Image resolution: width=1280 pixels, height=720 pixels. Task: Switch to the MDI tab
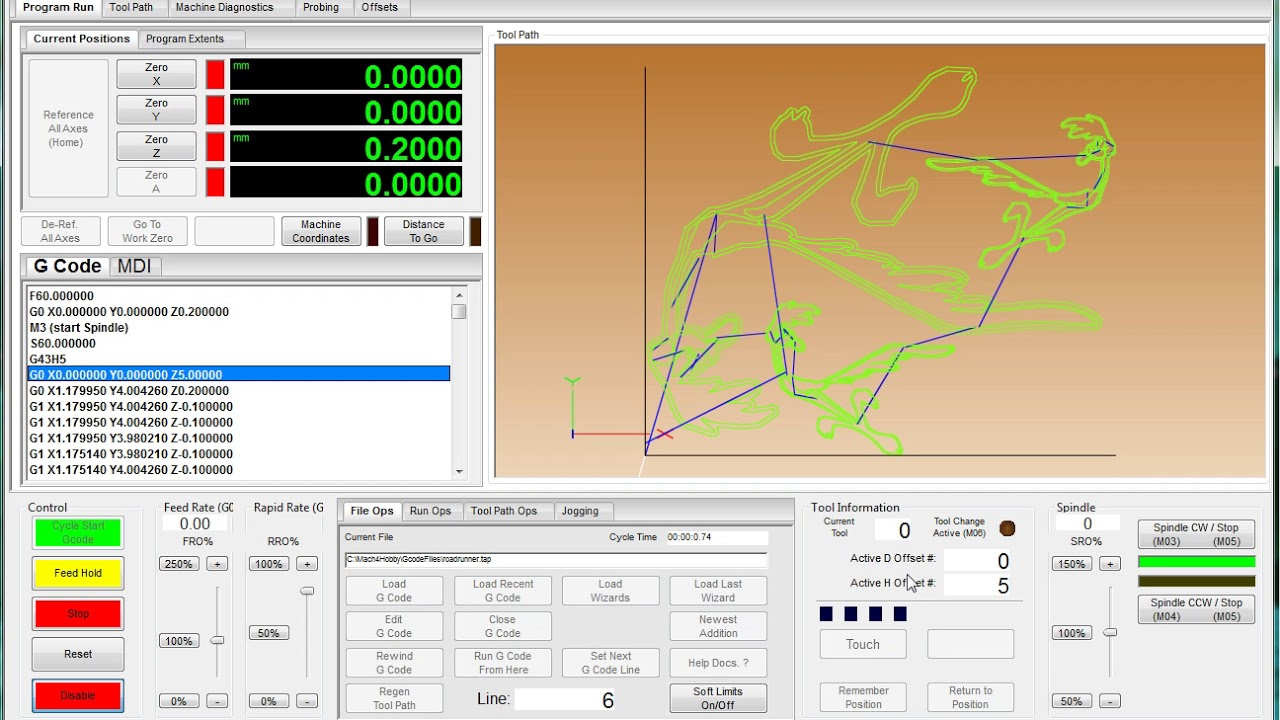134,266
